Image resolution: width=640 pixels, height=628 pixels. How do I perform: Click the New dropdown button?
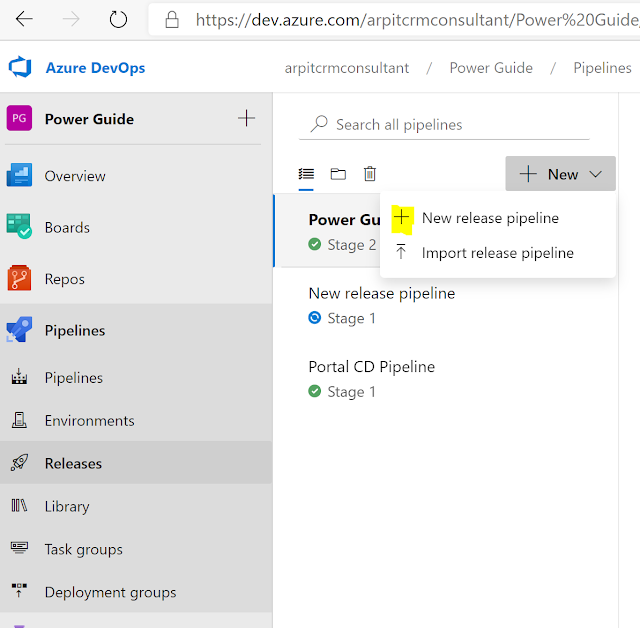pos(560,174)
